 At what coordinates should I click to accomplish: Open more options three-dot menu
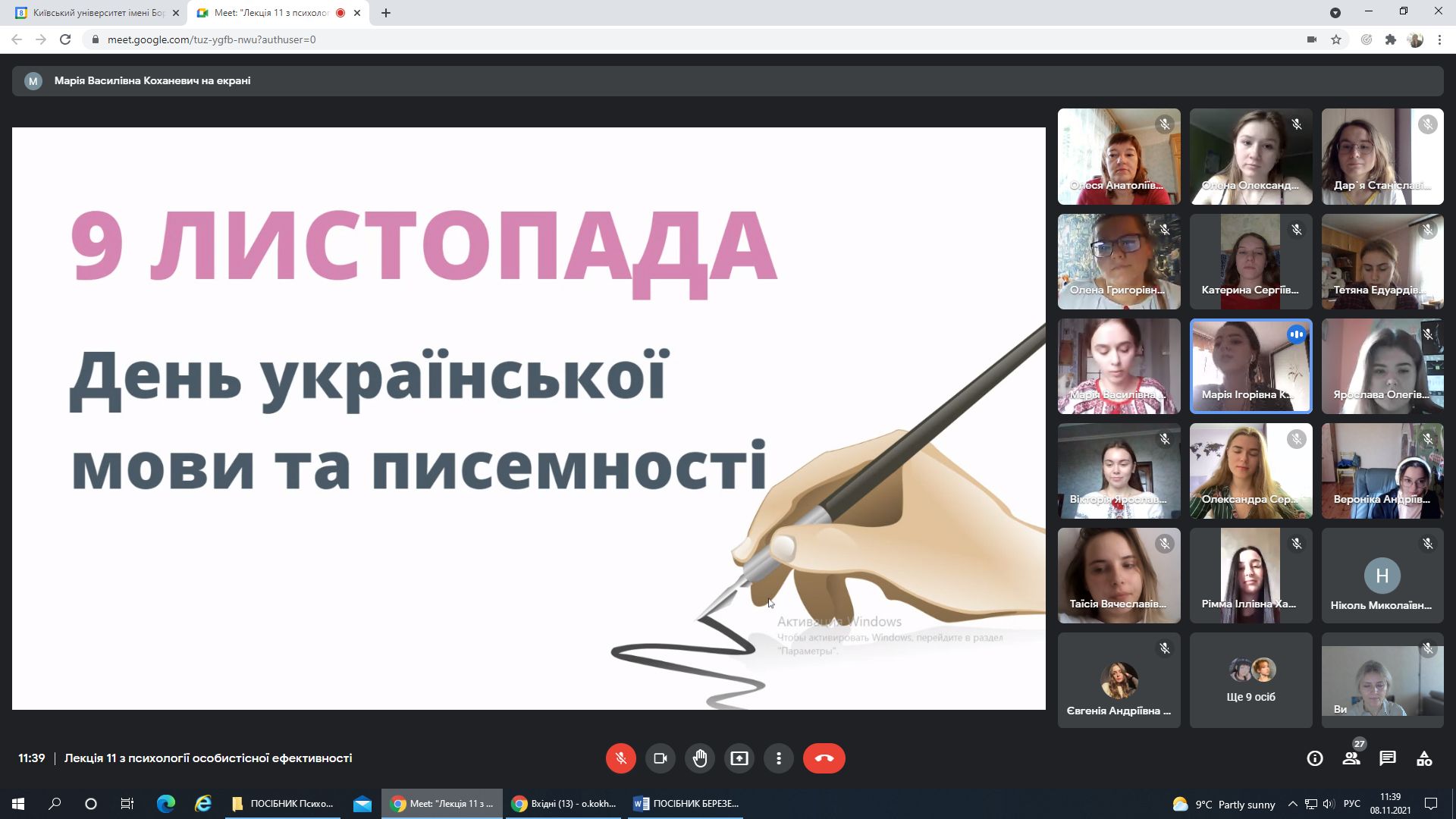[778, 758]
